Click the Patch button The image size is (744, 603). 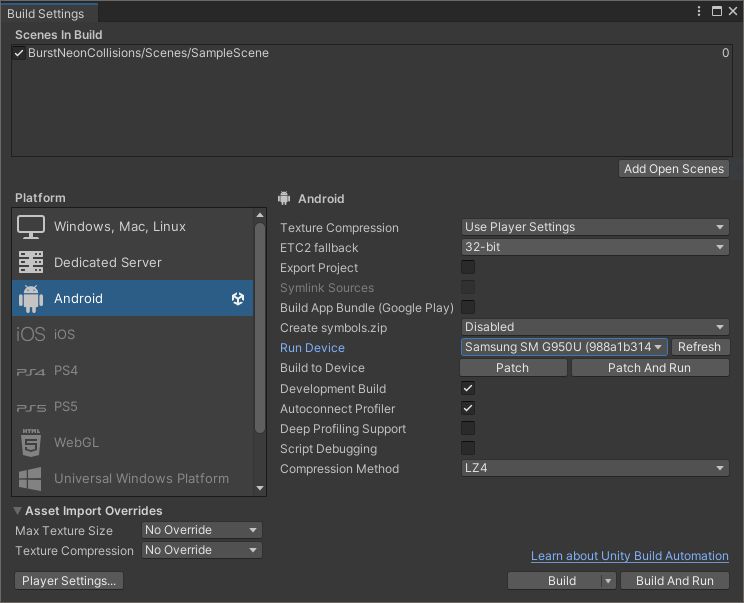[x=513, y=368]
